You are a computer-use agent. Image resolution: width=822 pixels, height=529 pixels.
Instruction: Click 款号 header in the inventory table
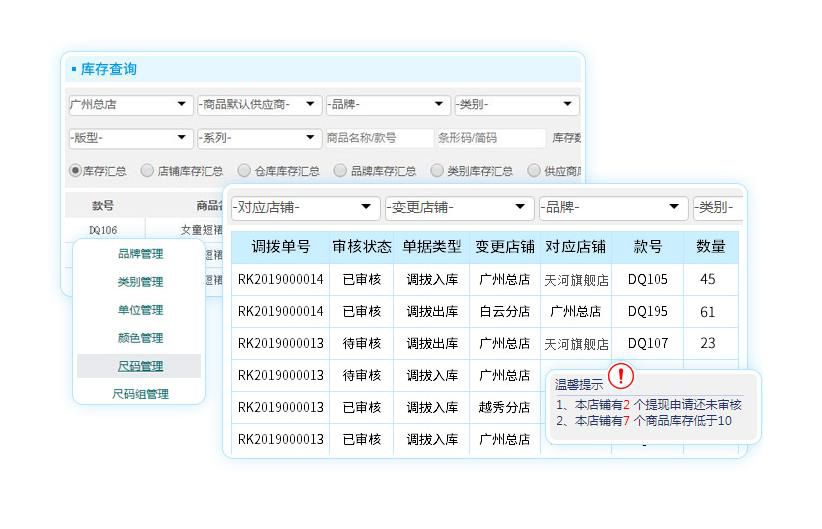point(103,206)
